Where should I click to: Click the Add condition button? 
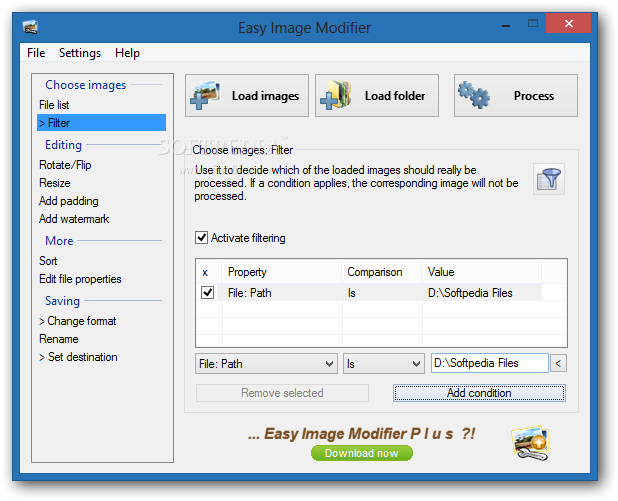479,393
